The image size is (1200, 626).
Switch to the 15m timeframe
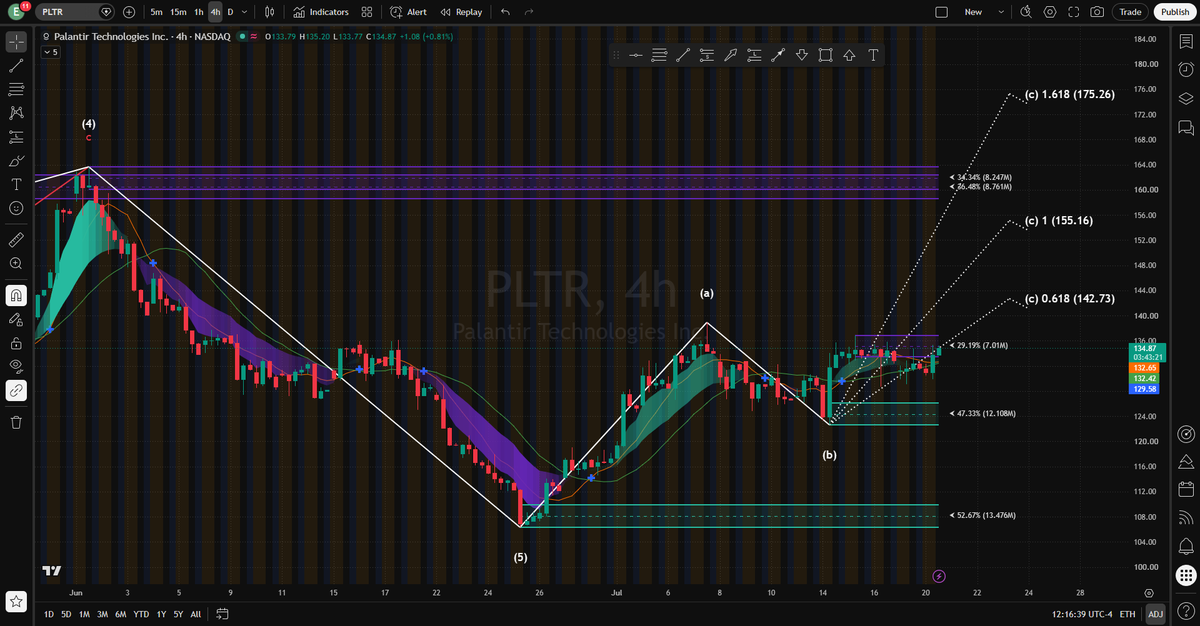coord(178,12)
